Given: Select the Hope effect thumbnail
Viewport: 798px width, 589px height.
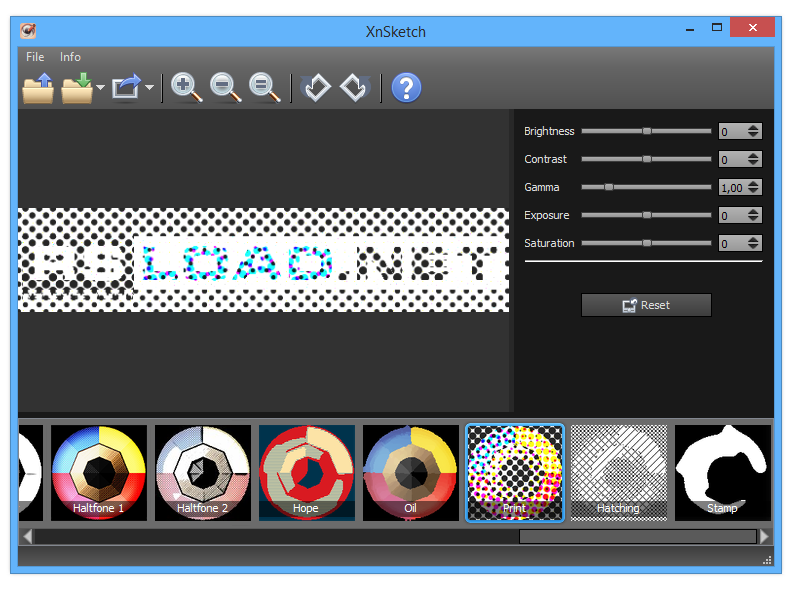Looking at the screenshot, I should point(307,473).
